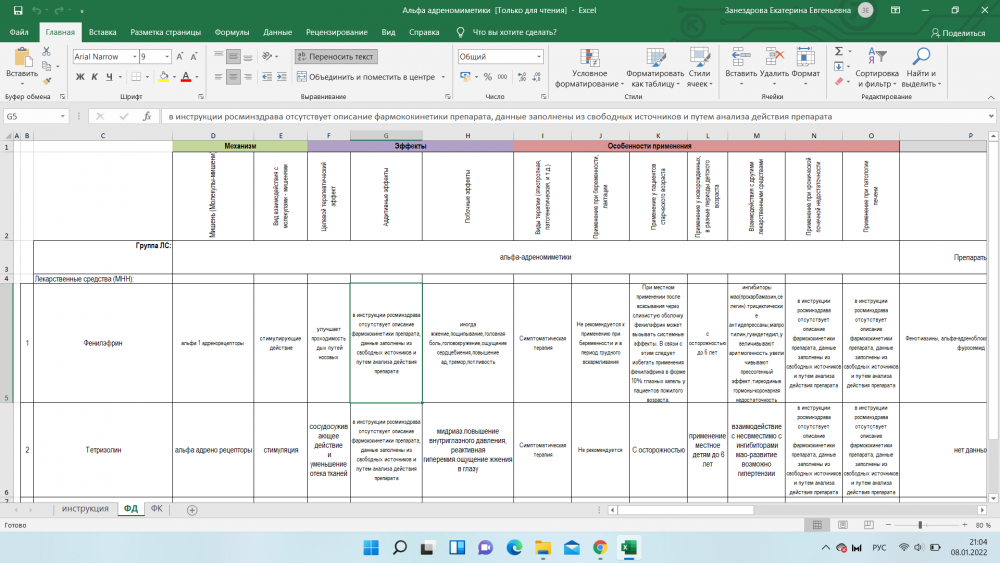Toggle italic (К) formatting

[95, 77]
